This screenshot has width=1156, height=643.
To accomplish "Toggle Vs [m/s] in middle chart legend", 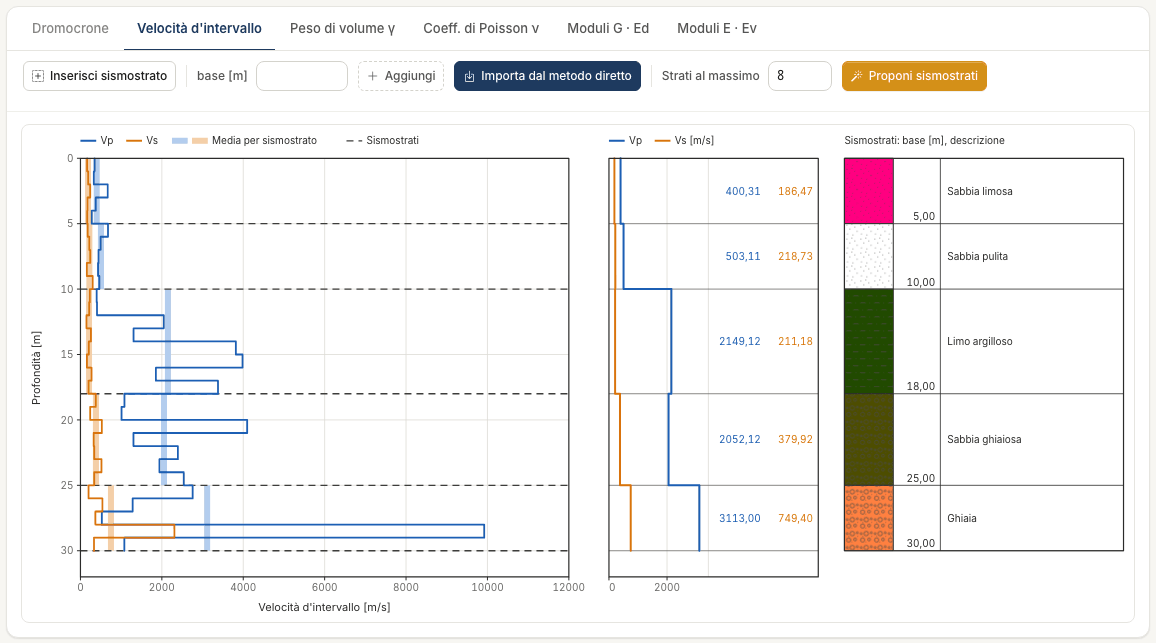I will pyautogui.click(x=684, y=140).
